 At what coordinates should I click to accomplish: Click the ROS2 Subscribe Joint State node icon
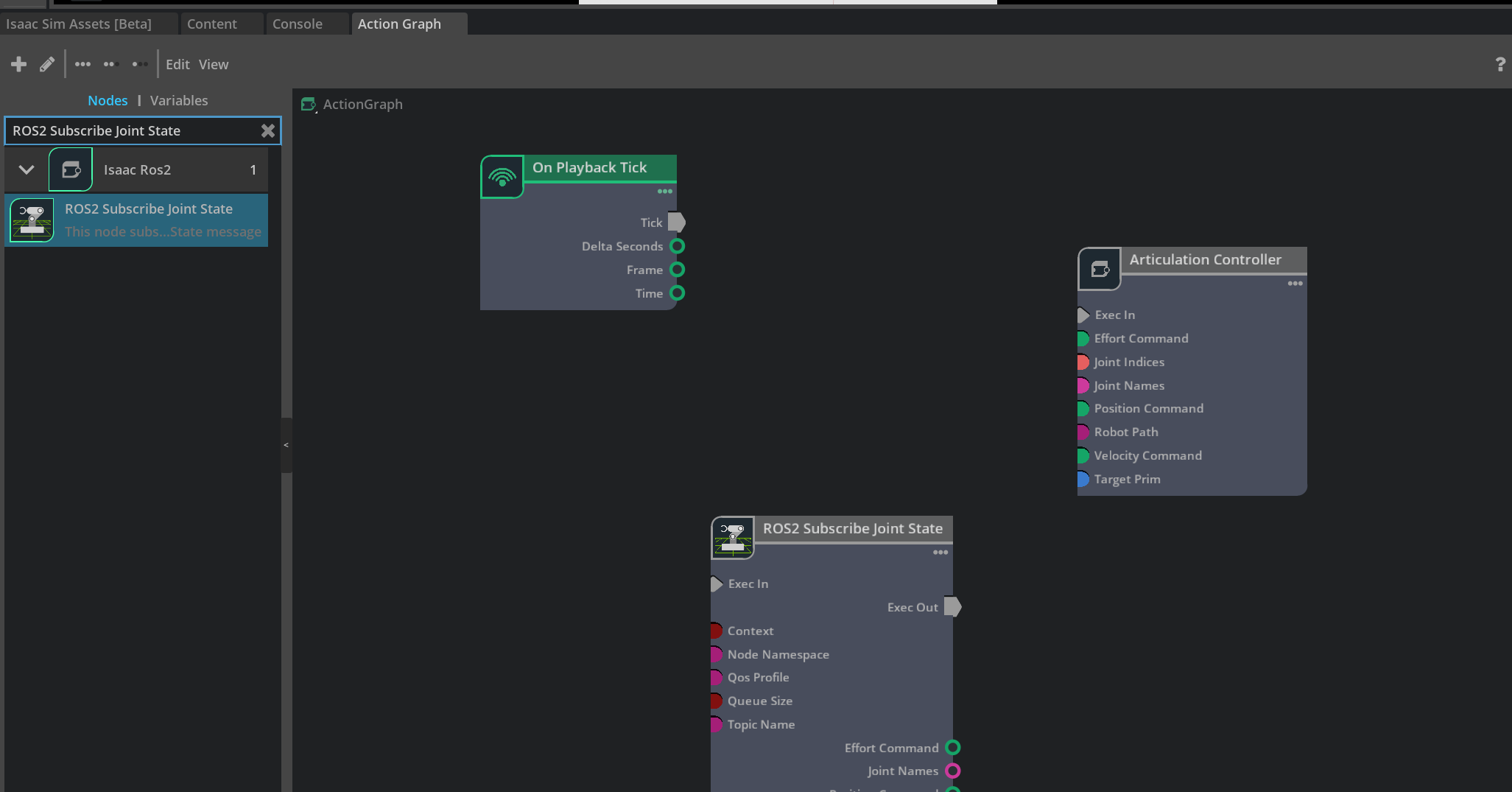pyautogui.click(x=733, y=538)
